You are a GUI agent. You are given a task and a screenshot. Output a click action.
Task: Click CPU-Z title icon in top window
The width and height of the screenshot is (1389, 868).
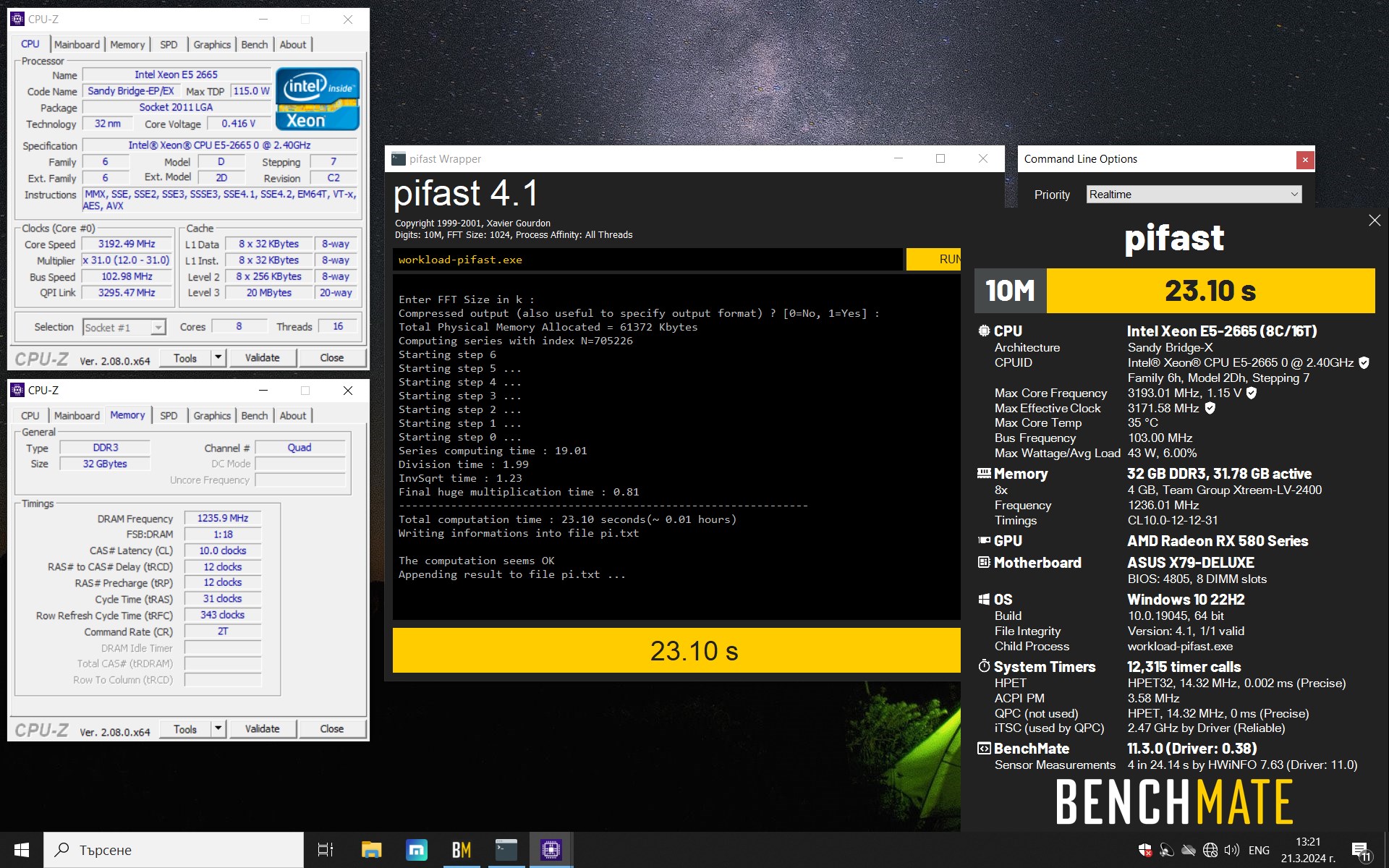[x=17, y=19]
